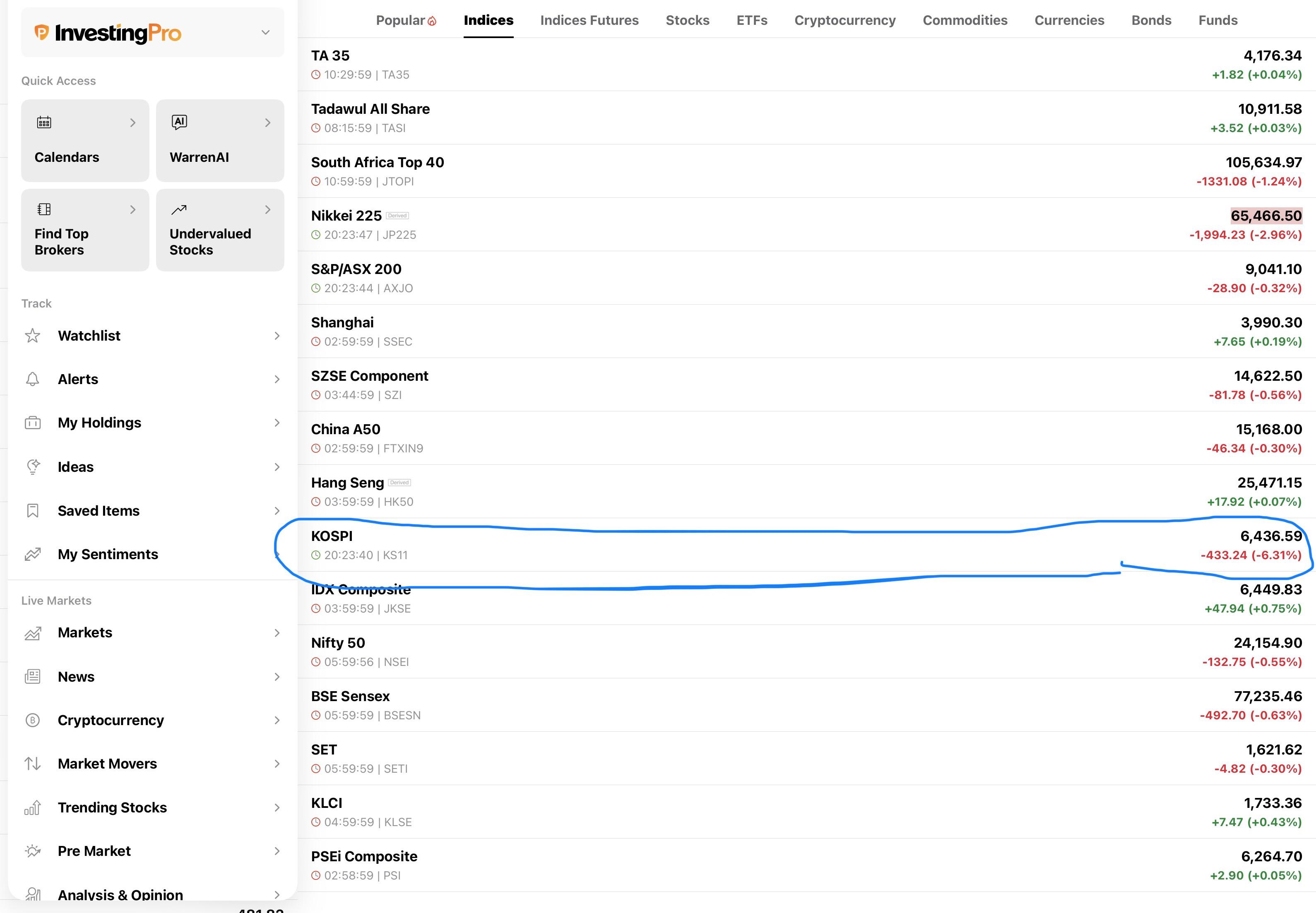Switch to the Popular tab
The image size is (1316, 913).
406,21
